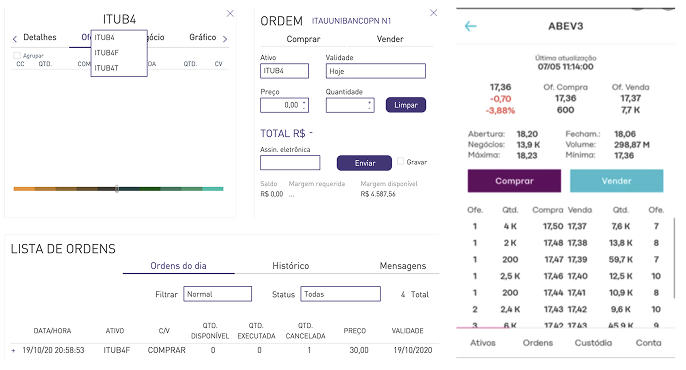686x370 pixels.
Task: Click the Ativo input field
Action: 284,71
